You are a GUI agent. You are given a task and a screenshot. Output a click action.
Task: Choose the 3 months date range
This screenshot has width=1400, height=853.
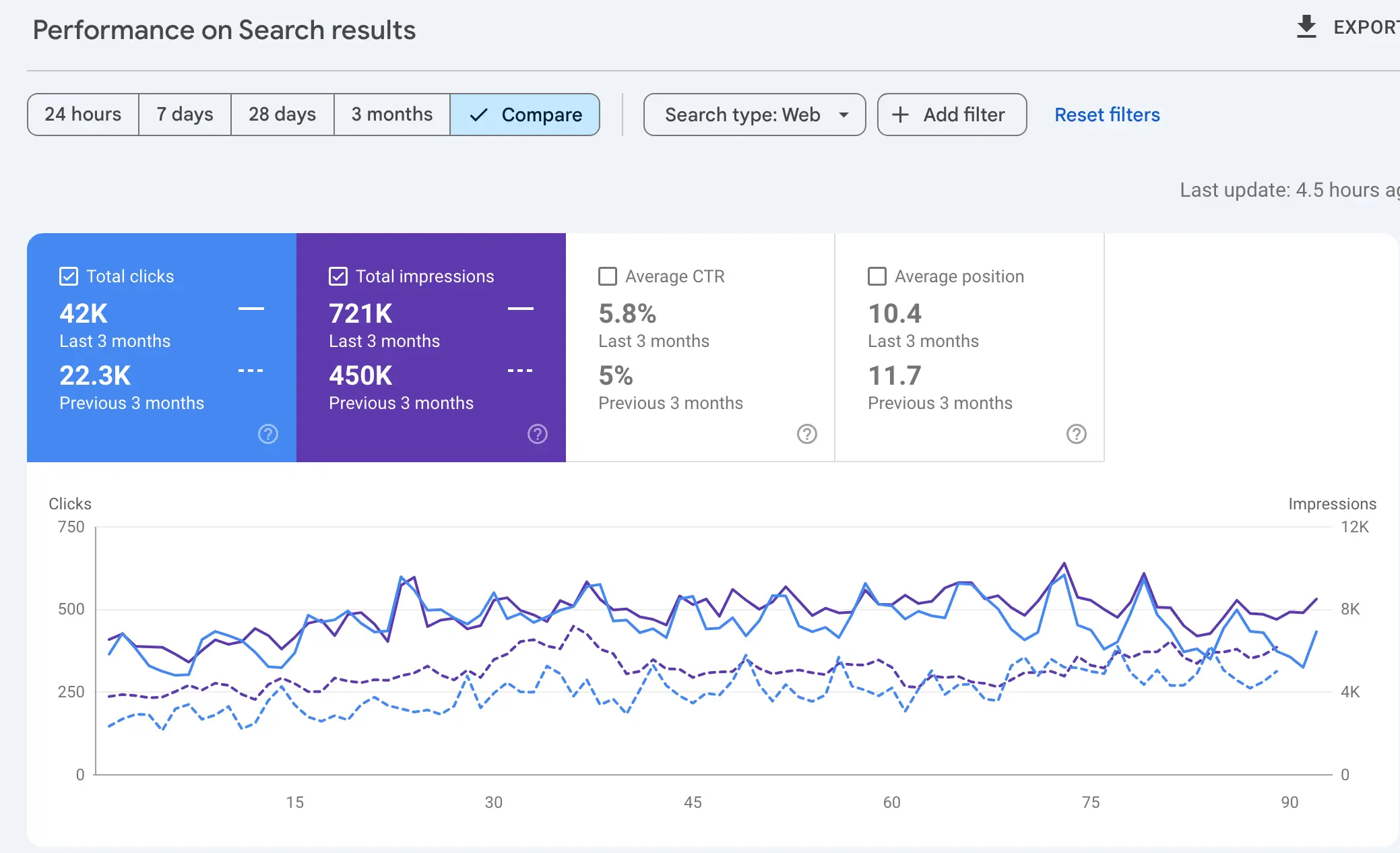(x=391, y=115)
